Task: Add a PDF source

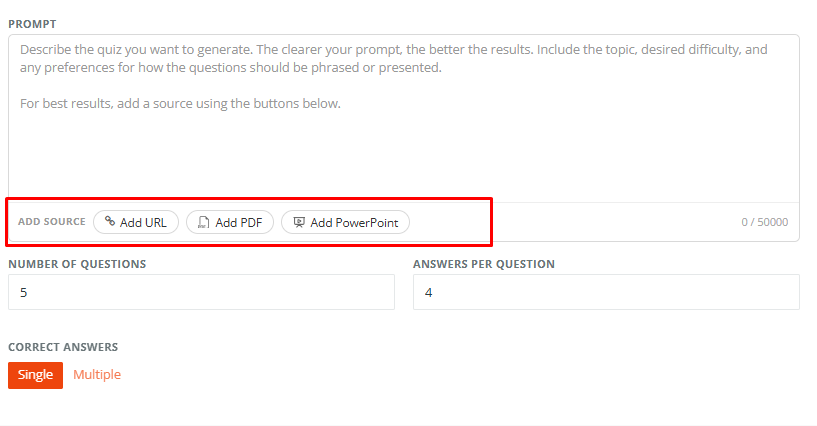Action: pyautogui.click(x=230, y=222)
